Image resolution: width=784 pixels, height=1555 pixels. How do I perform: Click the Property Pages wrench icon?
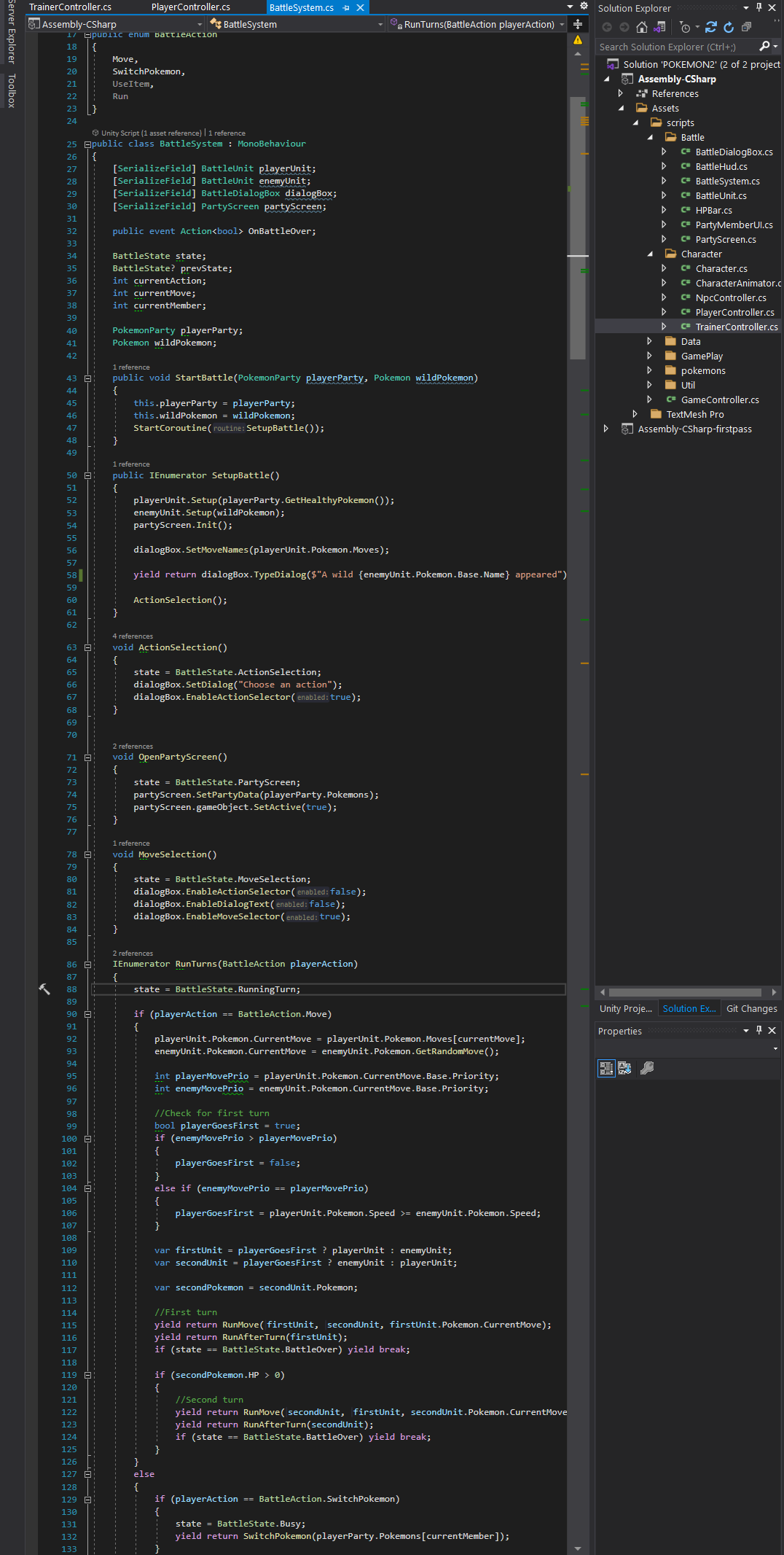click(646, 1068)
